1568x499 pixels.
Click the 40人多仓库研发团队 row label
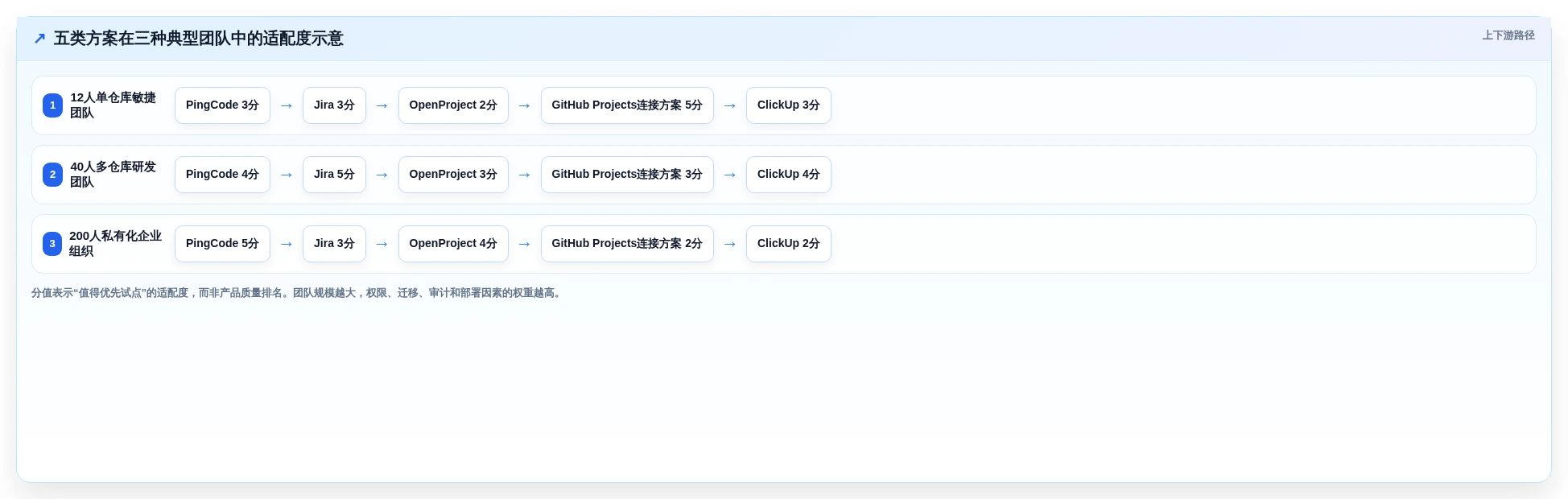click(x=113, y=175)
